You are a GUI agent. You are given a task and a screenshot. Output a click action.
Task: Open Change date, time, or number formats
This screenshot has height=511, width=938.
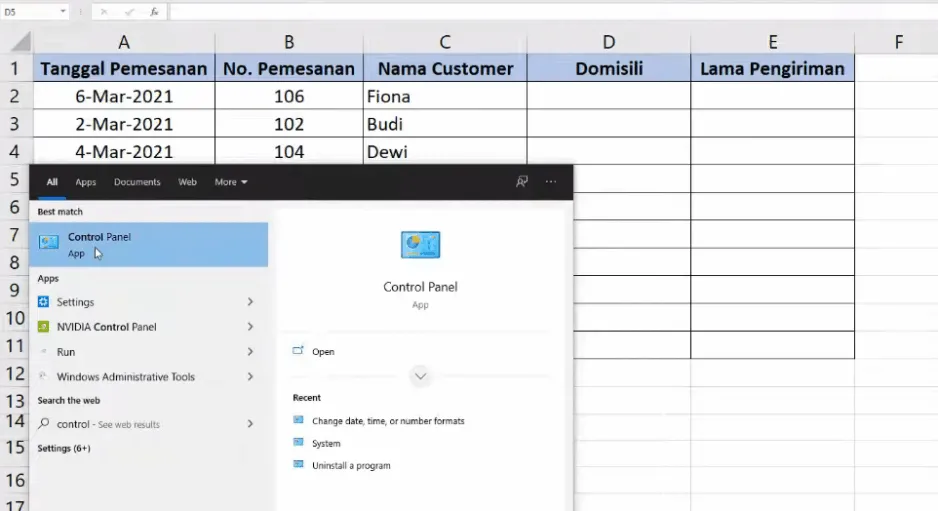coord(388,421)
